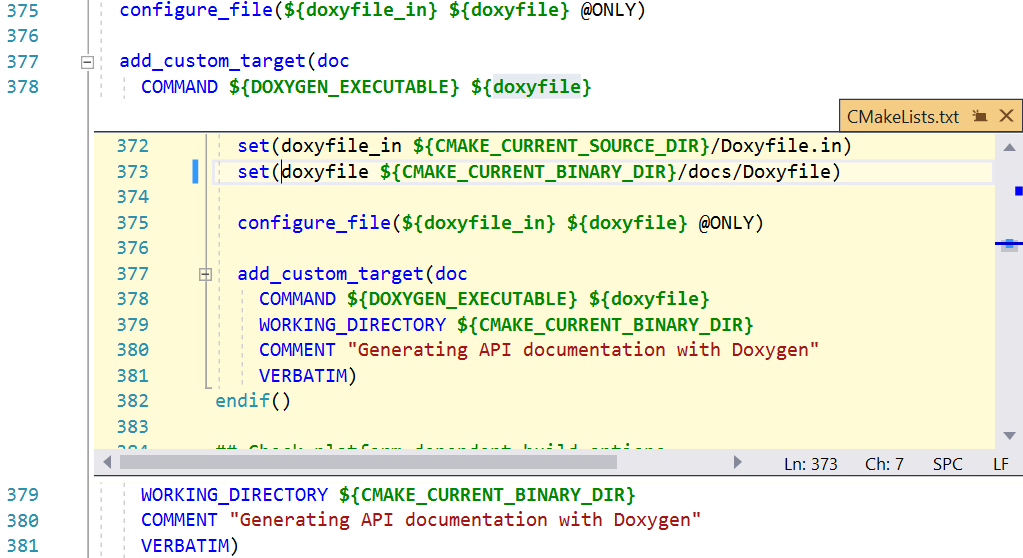Screen dimensions: 1023x558
Task: Click line number 375 in the main editor
Action: 23,11
